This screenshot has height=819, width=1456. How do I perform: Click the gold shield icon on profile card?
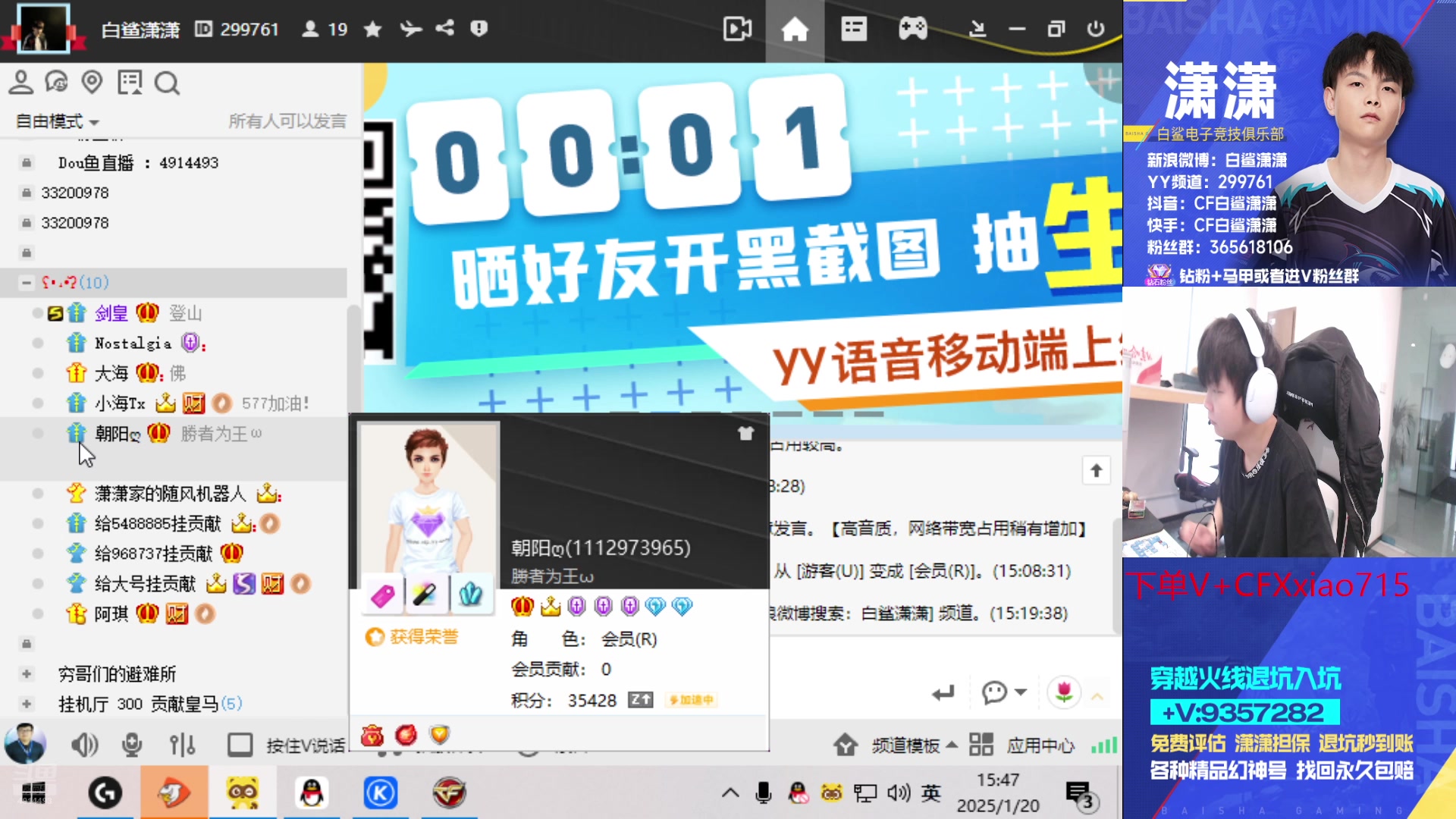(440, 734)
